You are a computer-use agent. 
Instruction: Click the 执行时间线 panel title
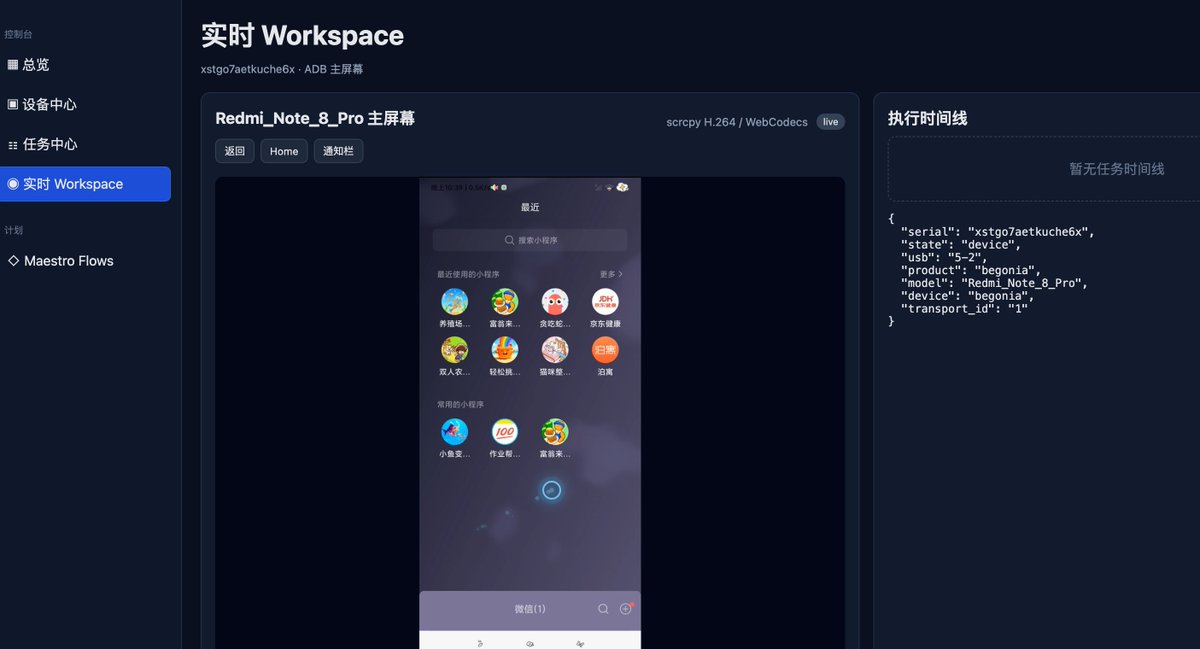927,118
